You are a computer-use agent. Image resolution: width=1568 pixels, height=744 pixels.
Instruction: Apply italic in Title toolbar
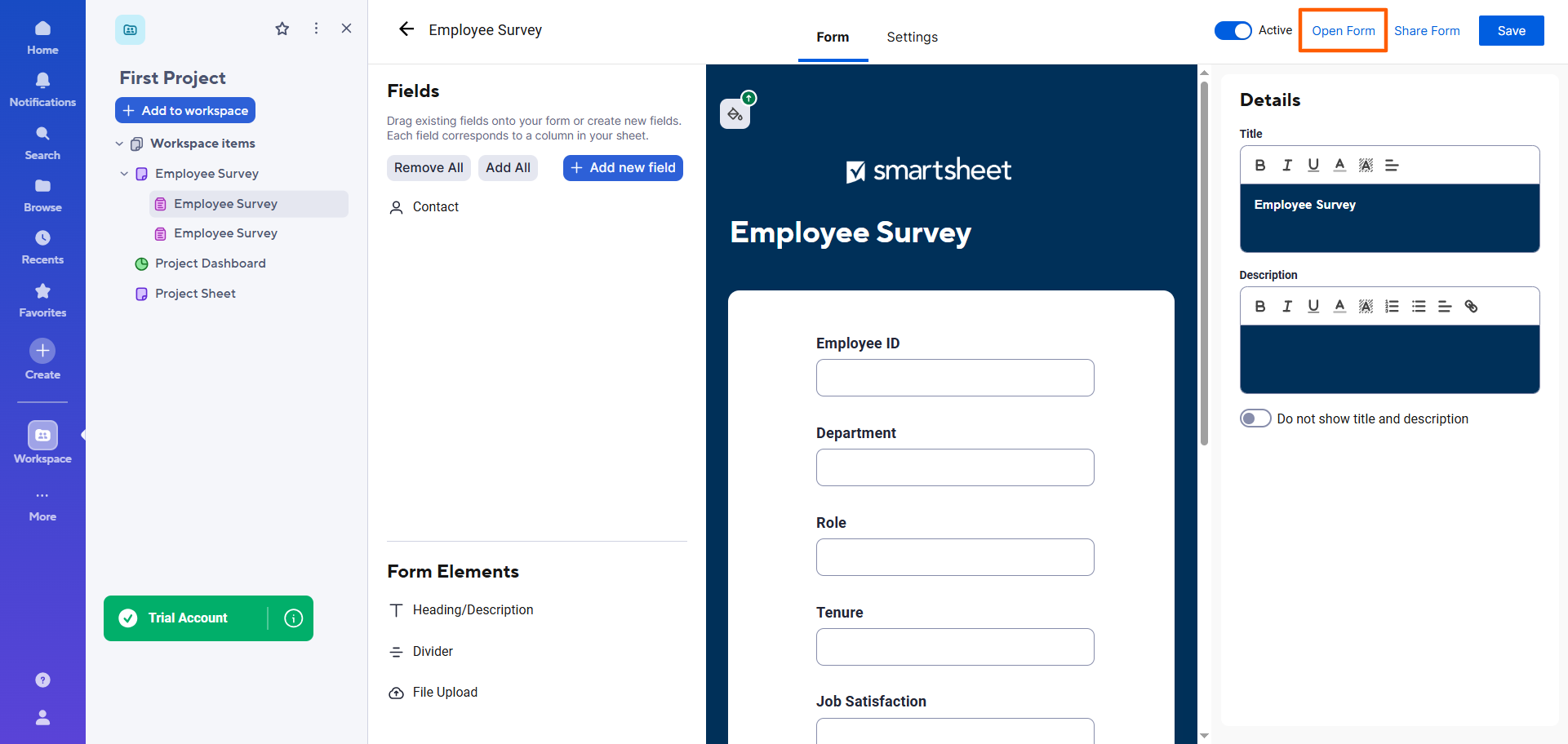(x=1287, y=165)
